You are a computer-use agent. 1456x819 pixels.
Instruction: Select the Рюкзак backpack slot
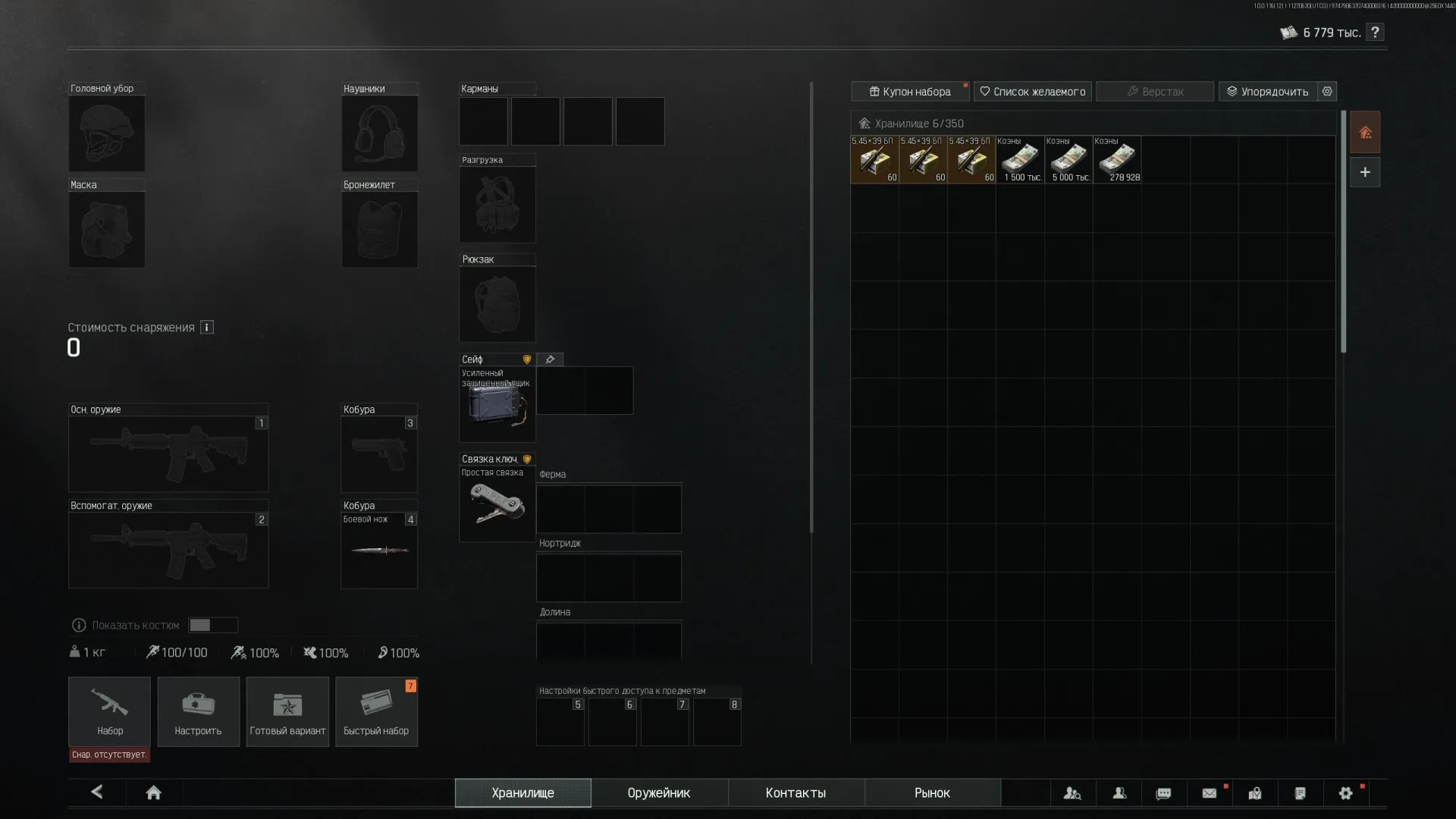[497, 304]
